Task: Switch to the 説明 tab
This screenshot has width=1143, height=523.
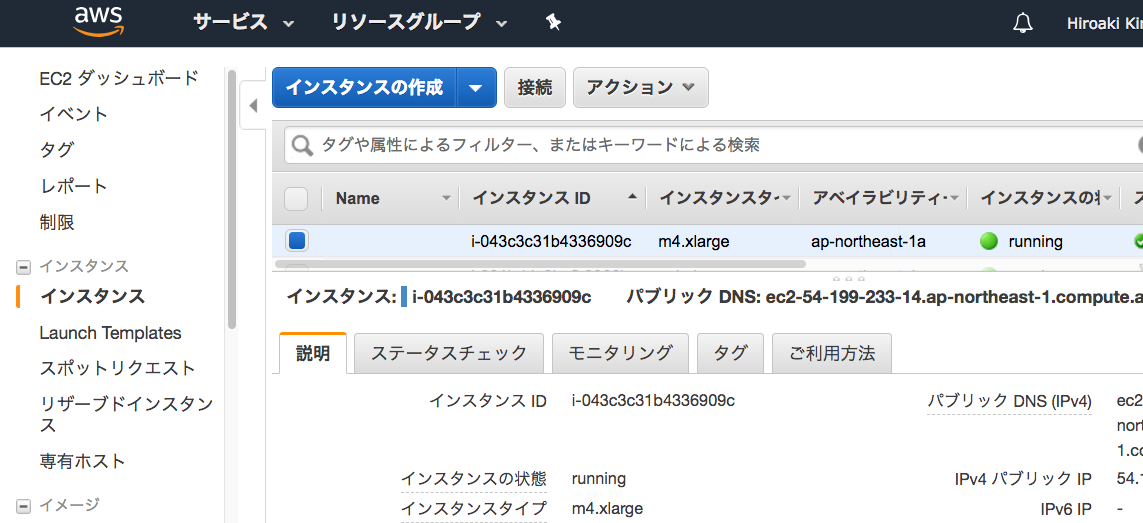Action: pyautogui.click(x=313, y=354)
